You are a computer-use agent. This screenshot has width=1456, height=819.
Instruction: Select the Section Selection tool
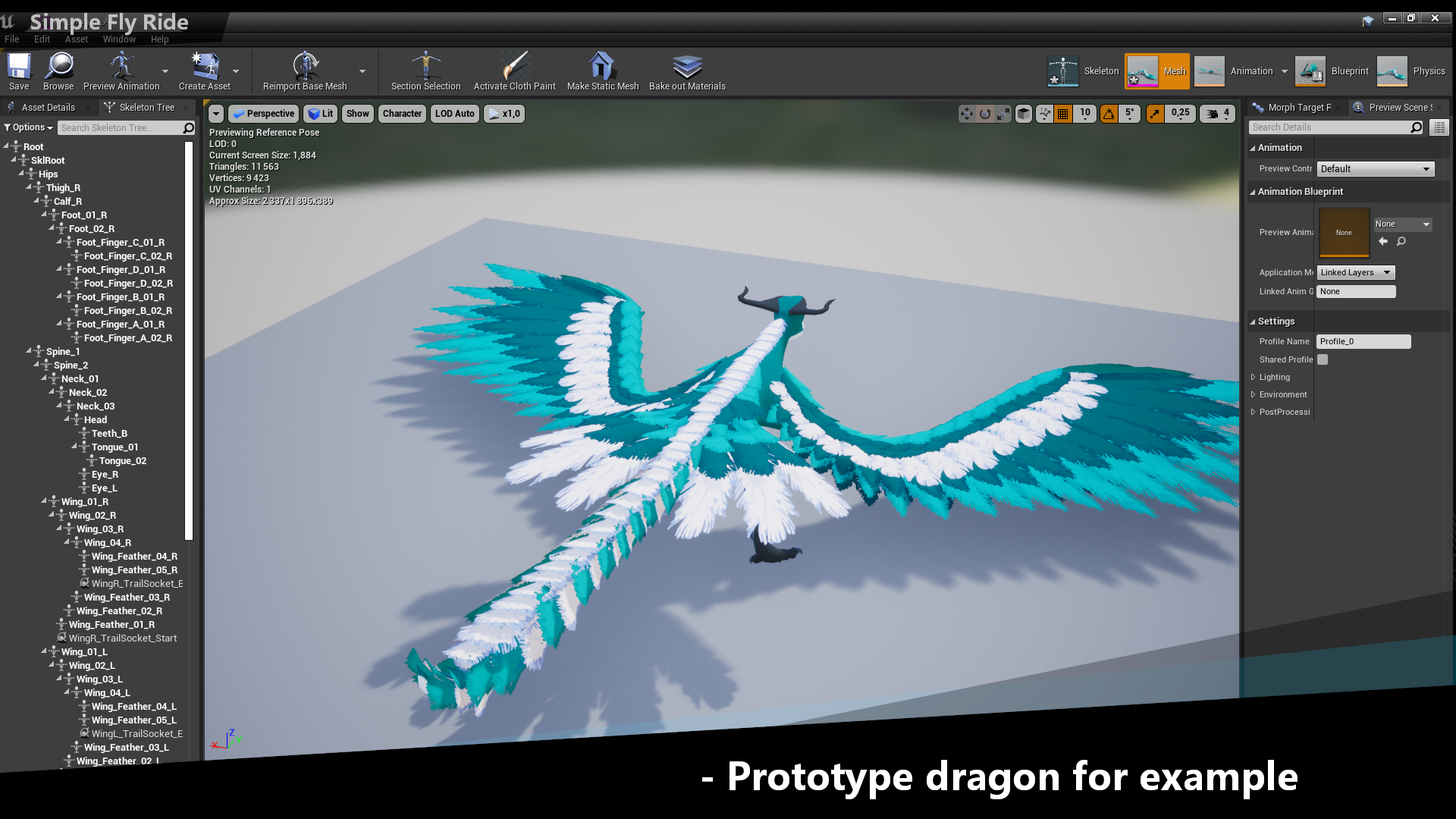pos(425,71)
